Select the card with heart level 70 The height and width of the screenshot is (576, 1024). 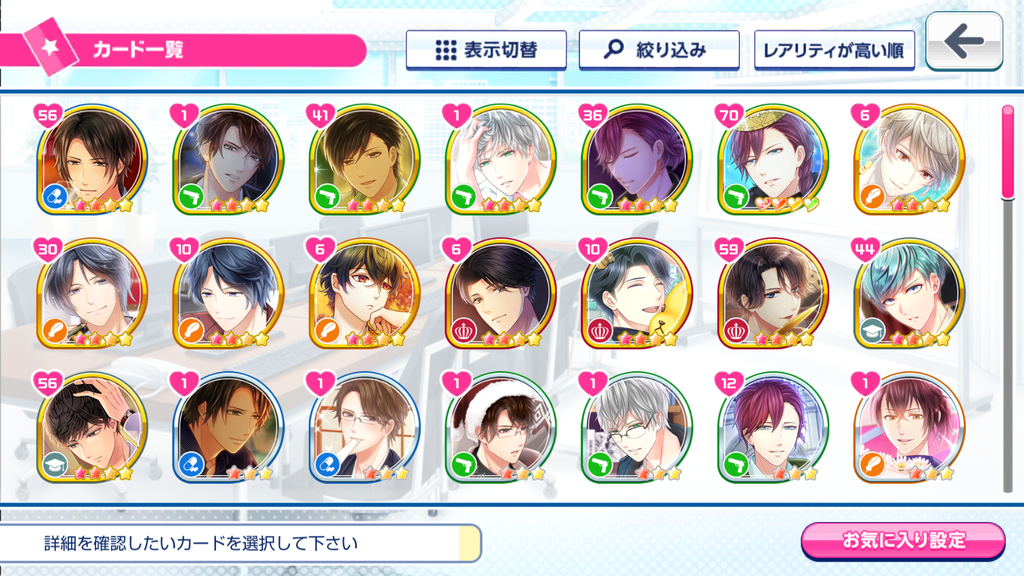773,160
